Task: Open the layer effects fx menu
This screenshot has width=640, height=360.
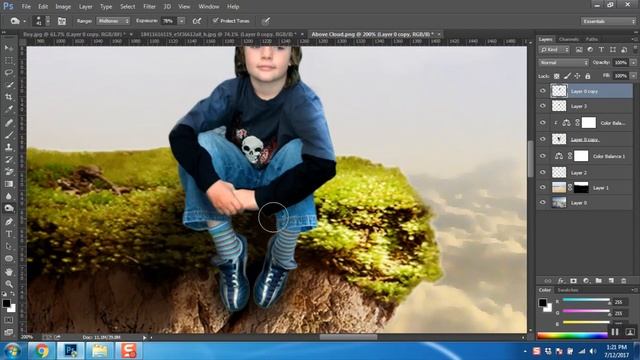Action: point(561,281)
